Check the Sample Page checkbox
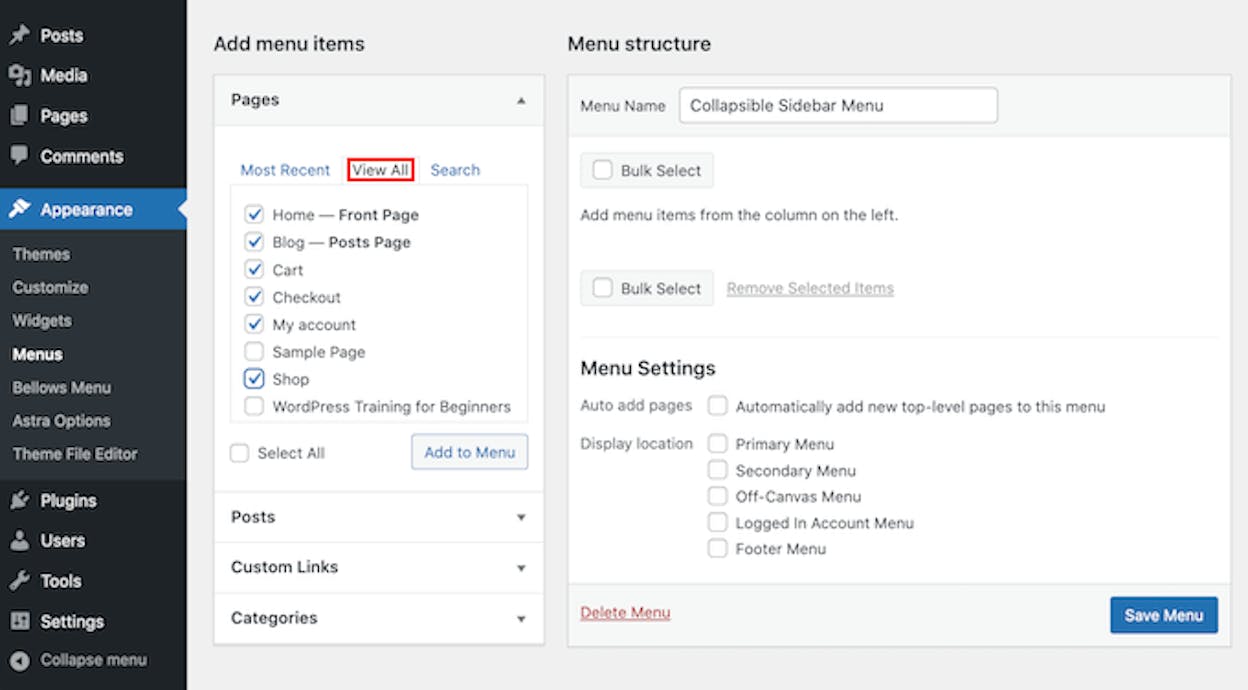 254,352
